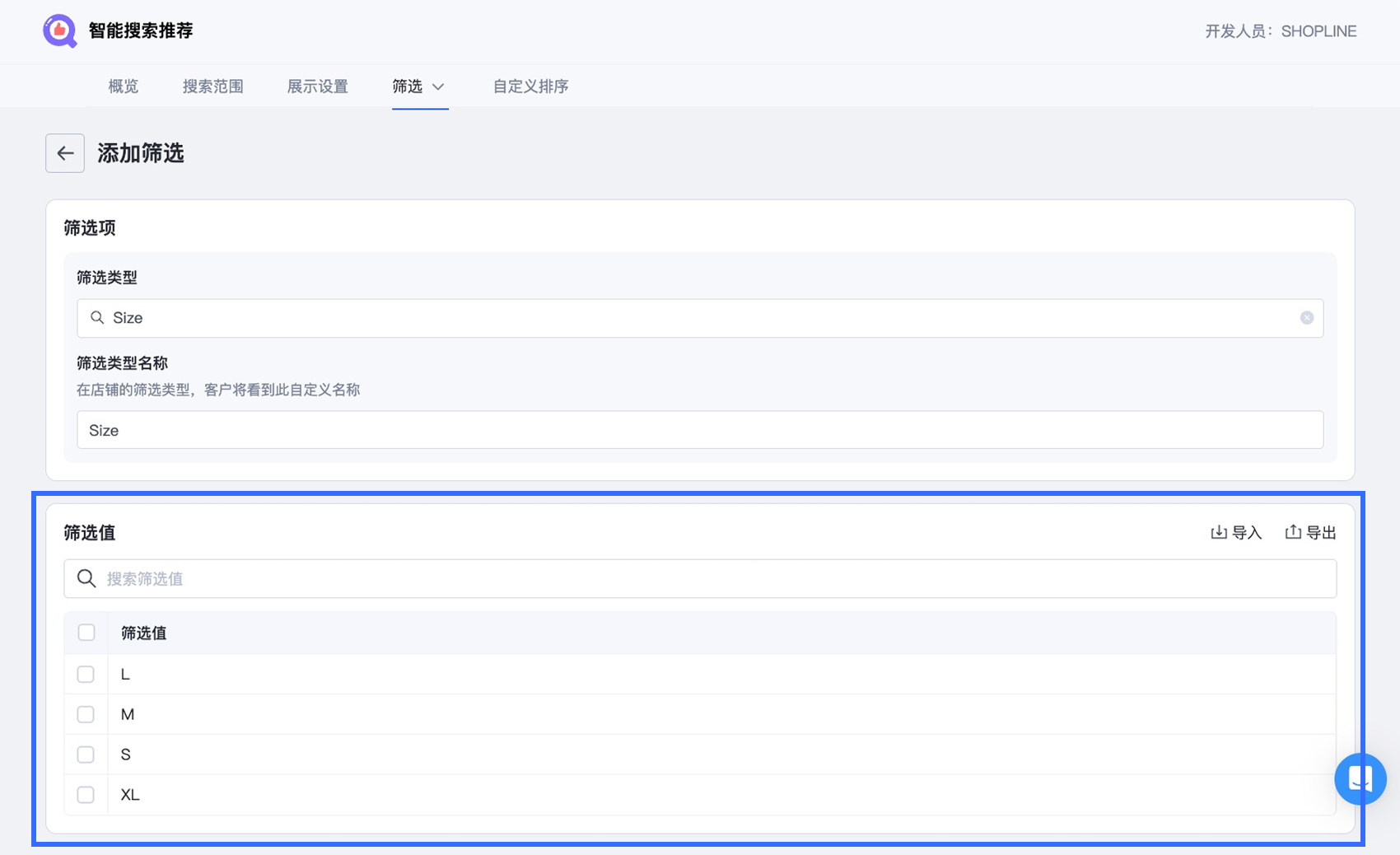
Task: Click the search icon in 筛选类型 field
Action: tap(96, 318)
